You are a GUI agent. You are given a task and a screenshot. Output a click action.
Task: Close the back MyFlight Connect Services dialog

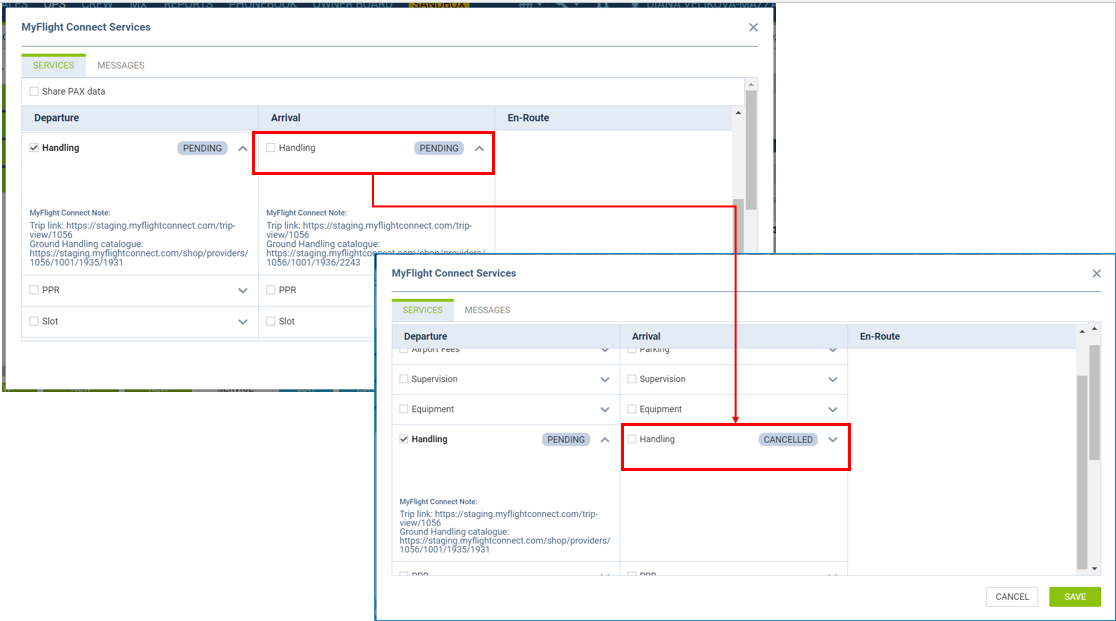click(753, 27)
